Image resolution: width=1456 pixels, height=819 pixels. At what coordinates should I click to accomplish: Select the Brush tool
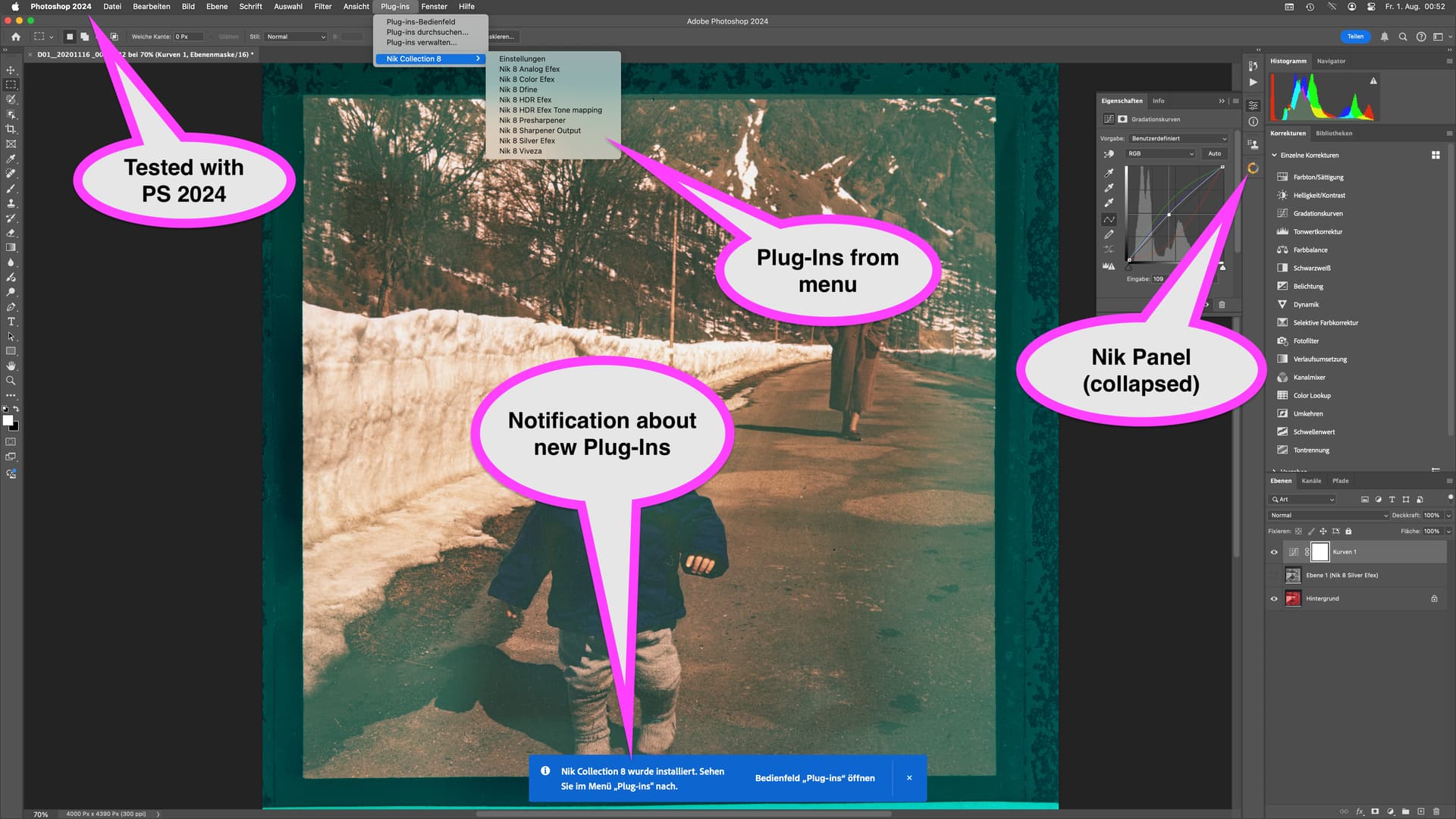coord(11,188)
